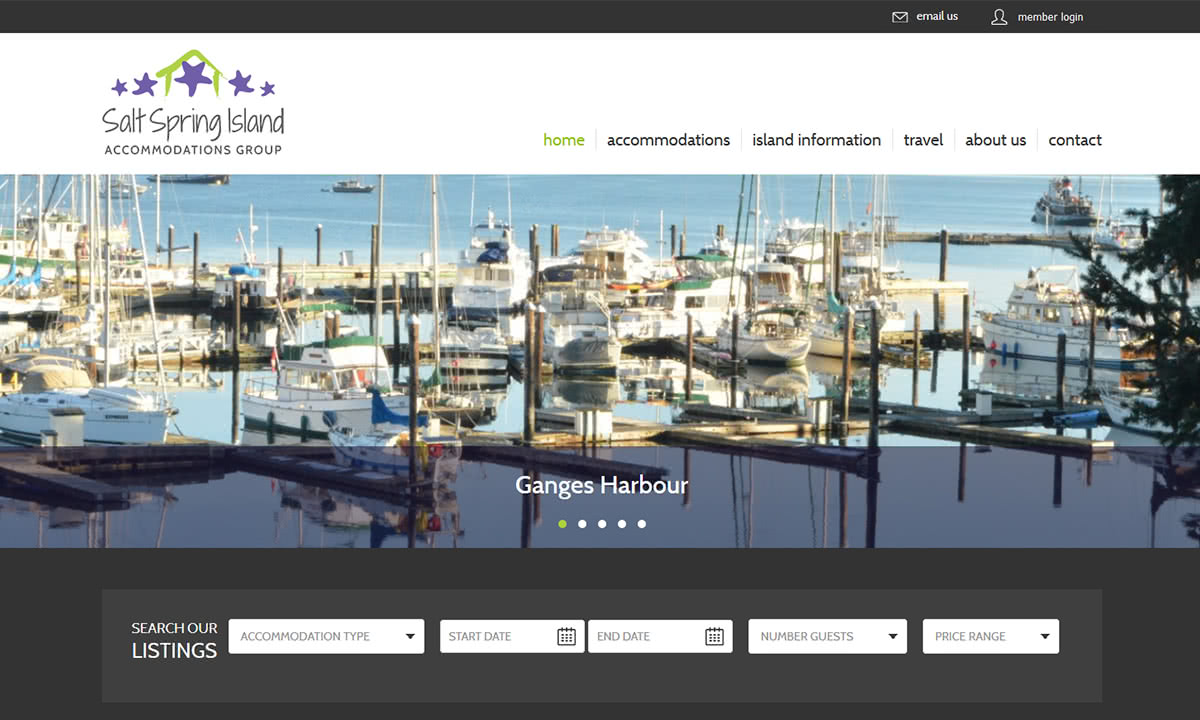Expand the Accommodation Type dropdown
The image size is (1200, 720).
(326, 636)
